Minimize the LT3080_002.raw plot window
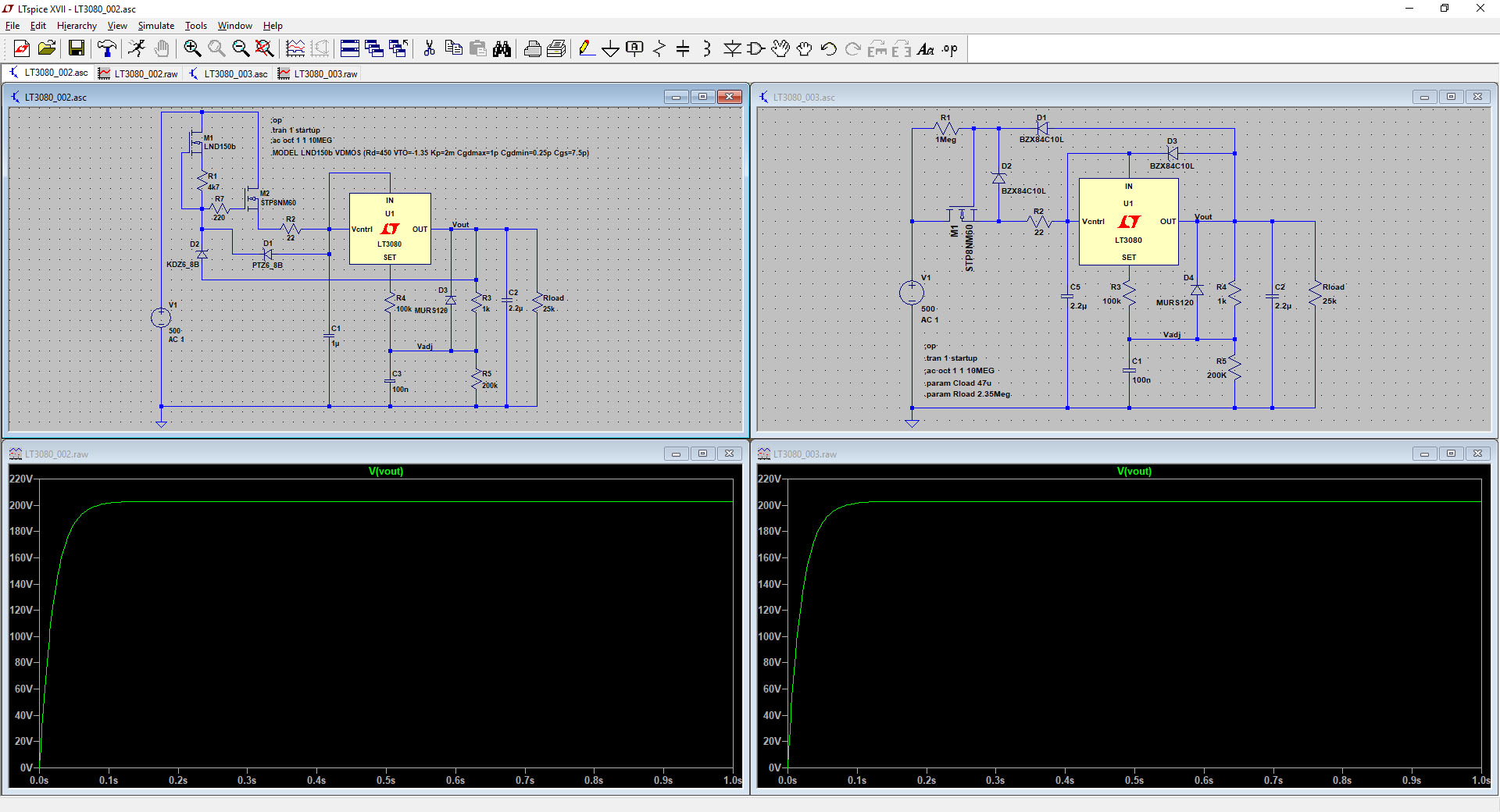The image size is (1500, 812). [676, 454]
